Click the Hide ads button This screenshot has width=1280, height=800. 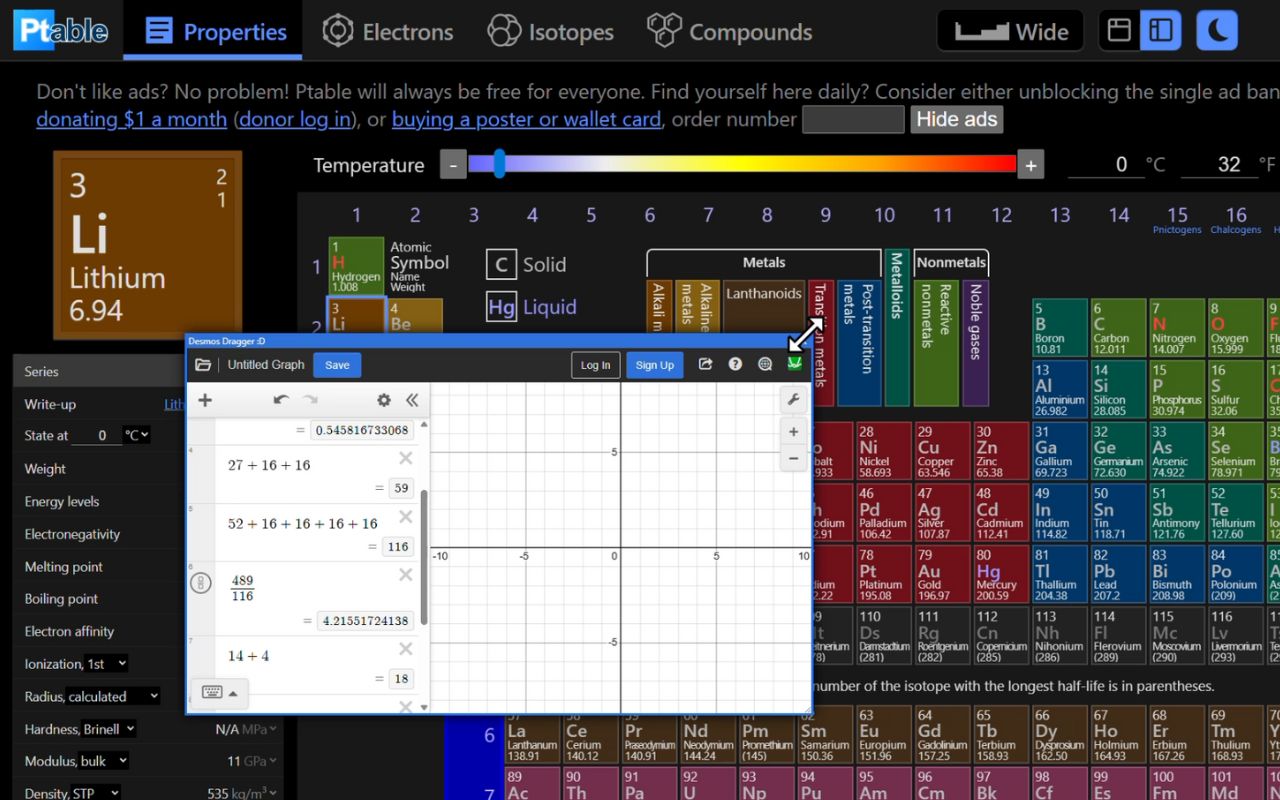956,120
